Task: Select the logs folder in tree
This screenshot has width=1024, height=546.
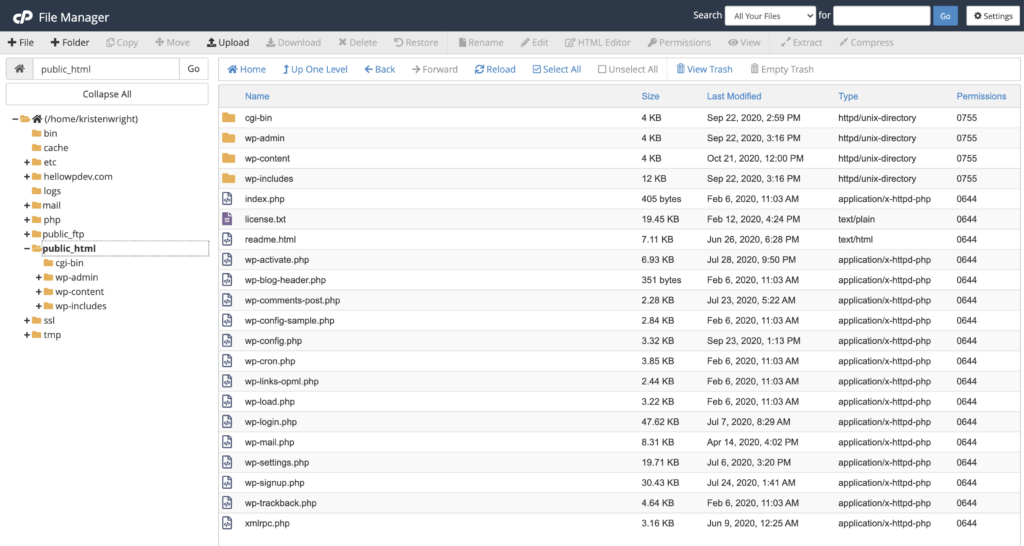Action: point(52,191)
